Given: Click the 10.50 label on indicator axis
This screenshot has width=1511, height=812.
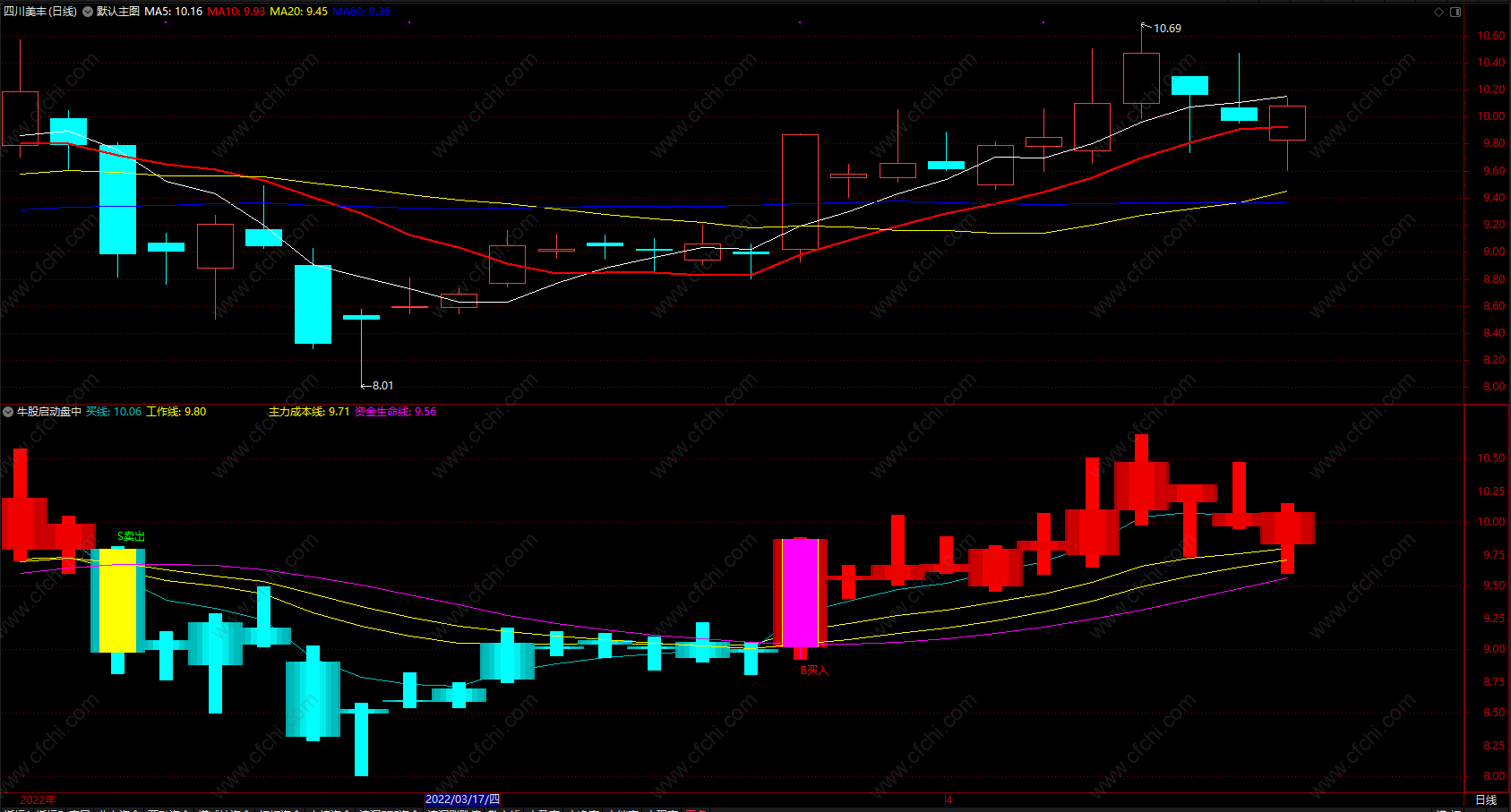Looking at the screenshot, I should pos(1491,458).
